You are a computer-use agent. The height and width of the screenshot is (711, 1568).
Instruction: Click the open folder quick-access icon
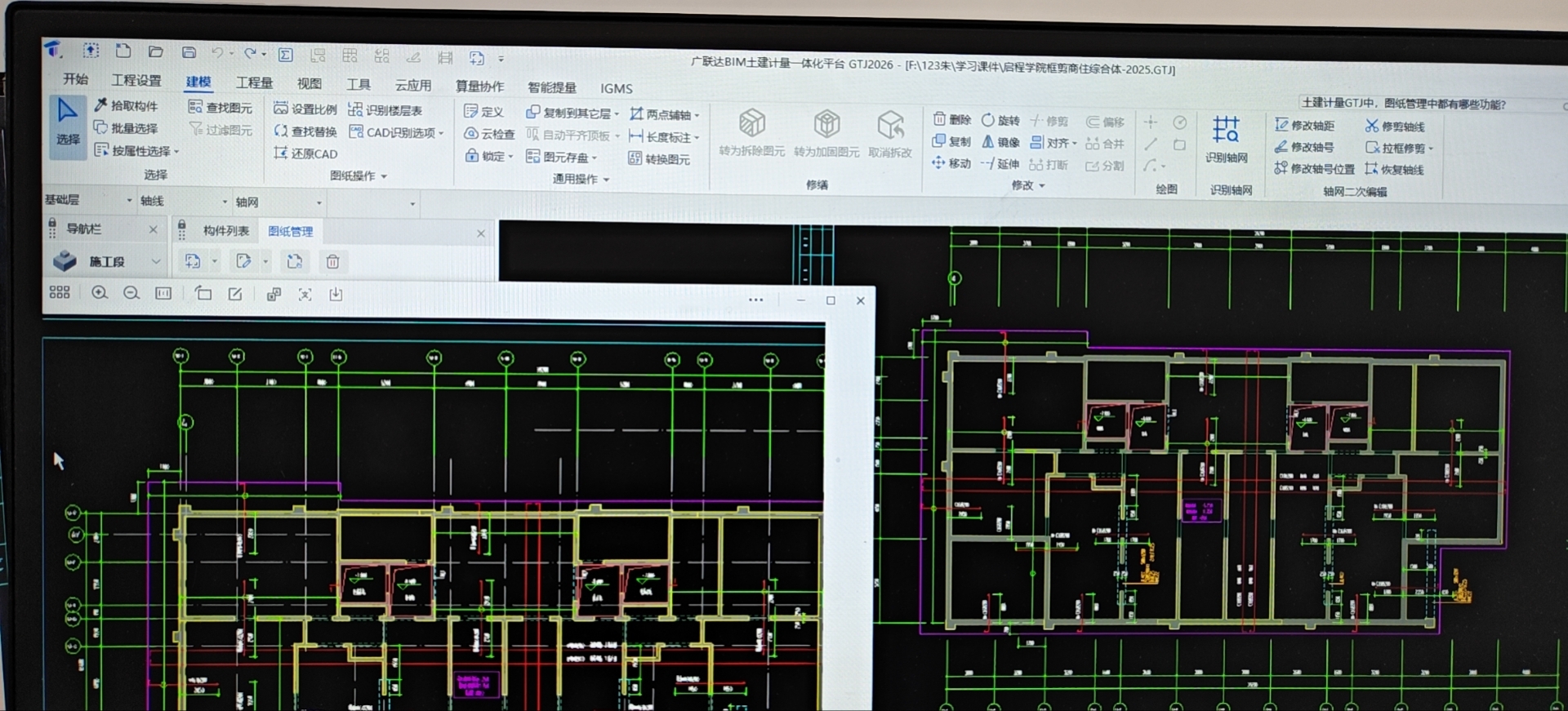coord(156,51)
